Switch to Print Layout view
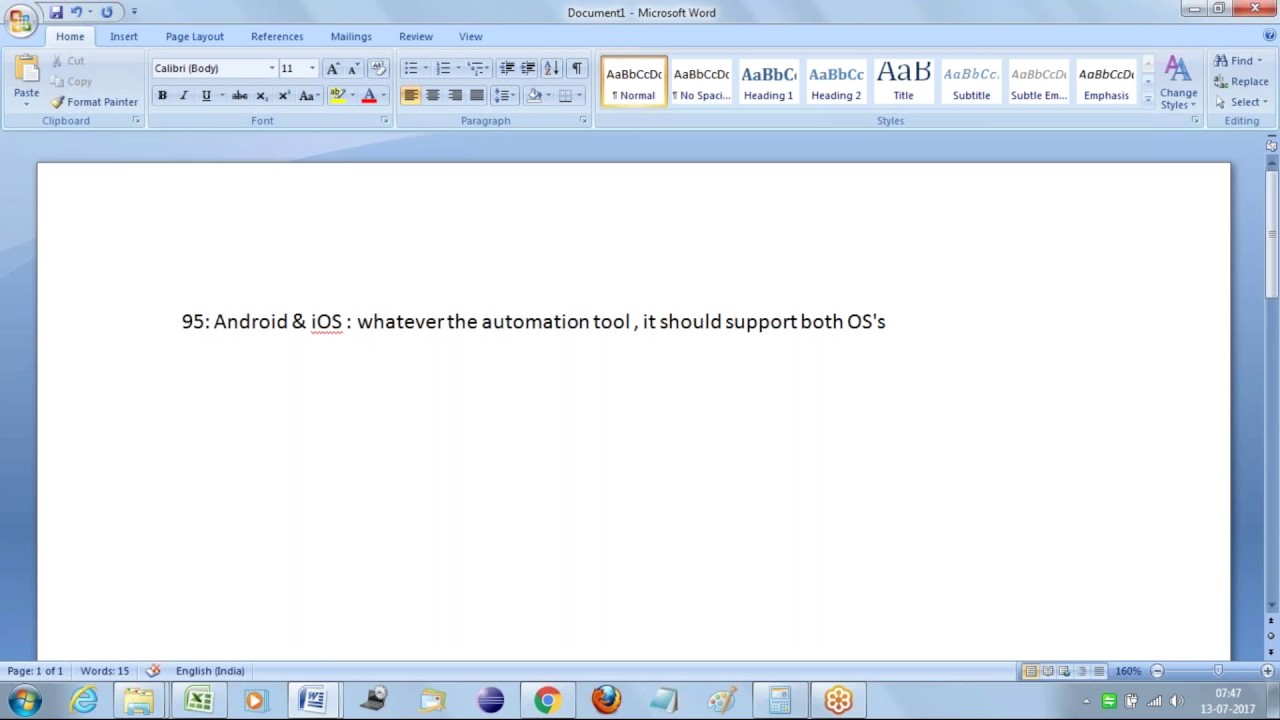1280x720 pixels. pos(1030,671)
